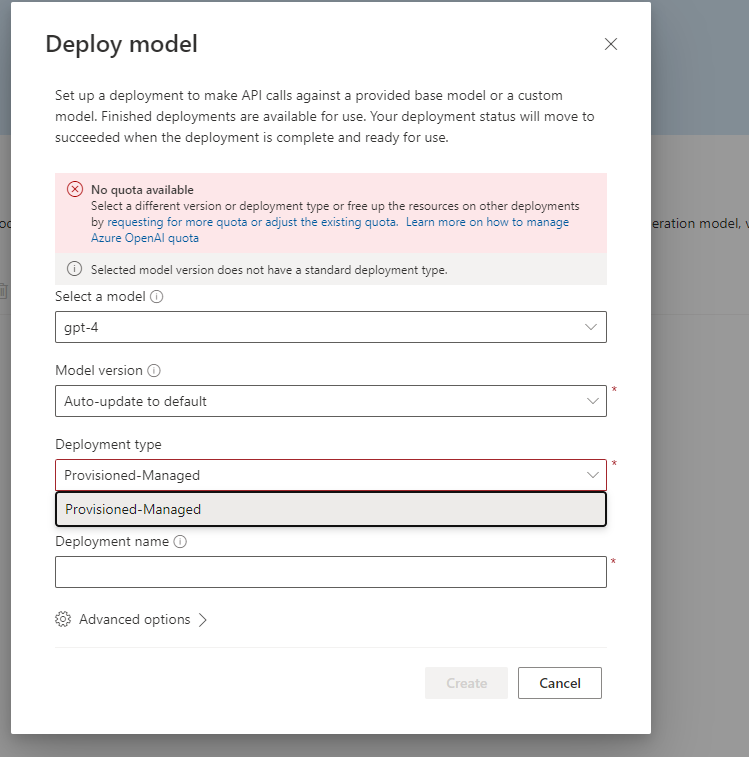Image resolution: width=749 pixels, height=757 pixels.
Task: Expand the Advanced options chevron
Action: [x=203, y=619]
